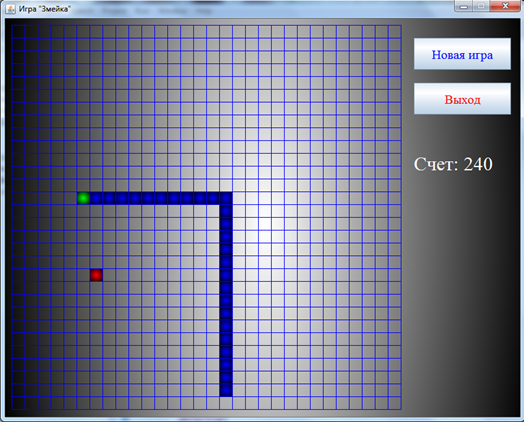Click the Java icon in the title bar
This screenshot has width=524, height=422.
coord(10,9)
